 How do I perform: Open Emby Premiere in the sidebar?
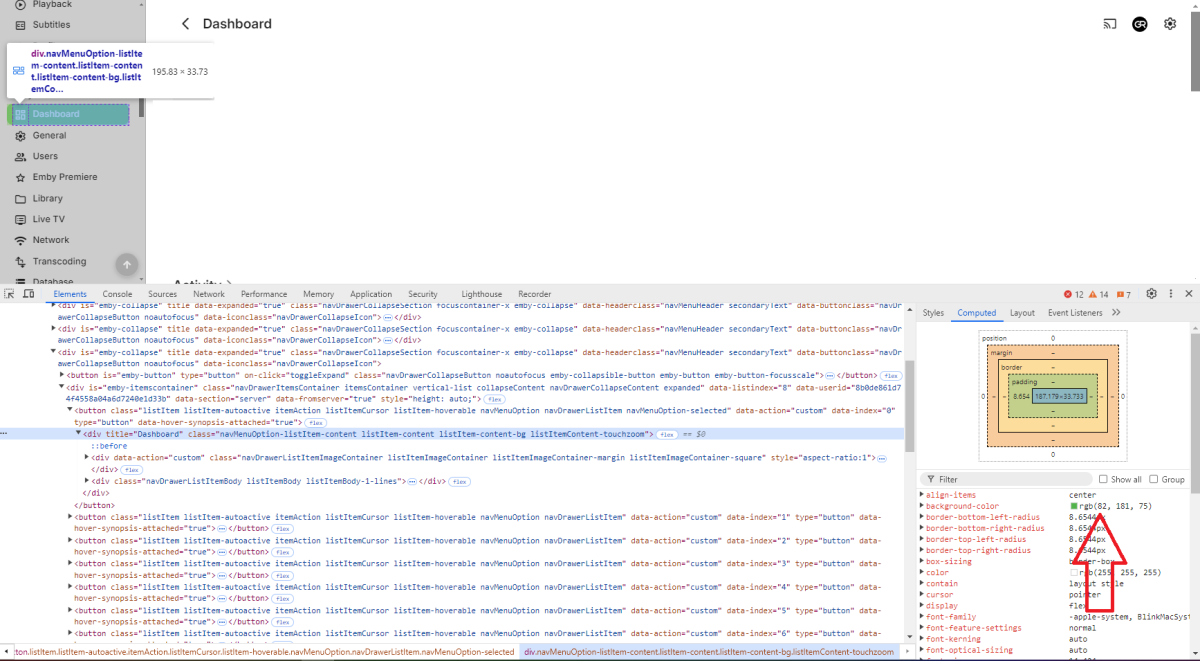(x=68, y=177)
